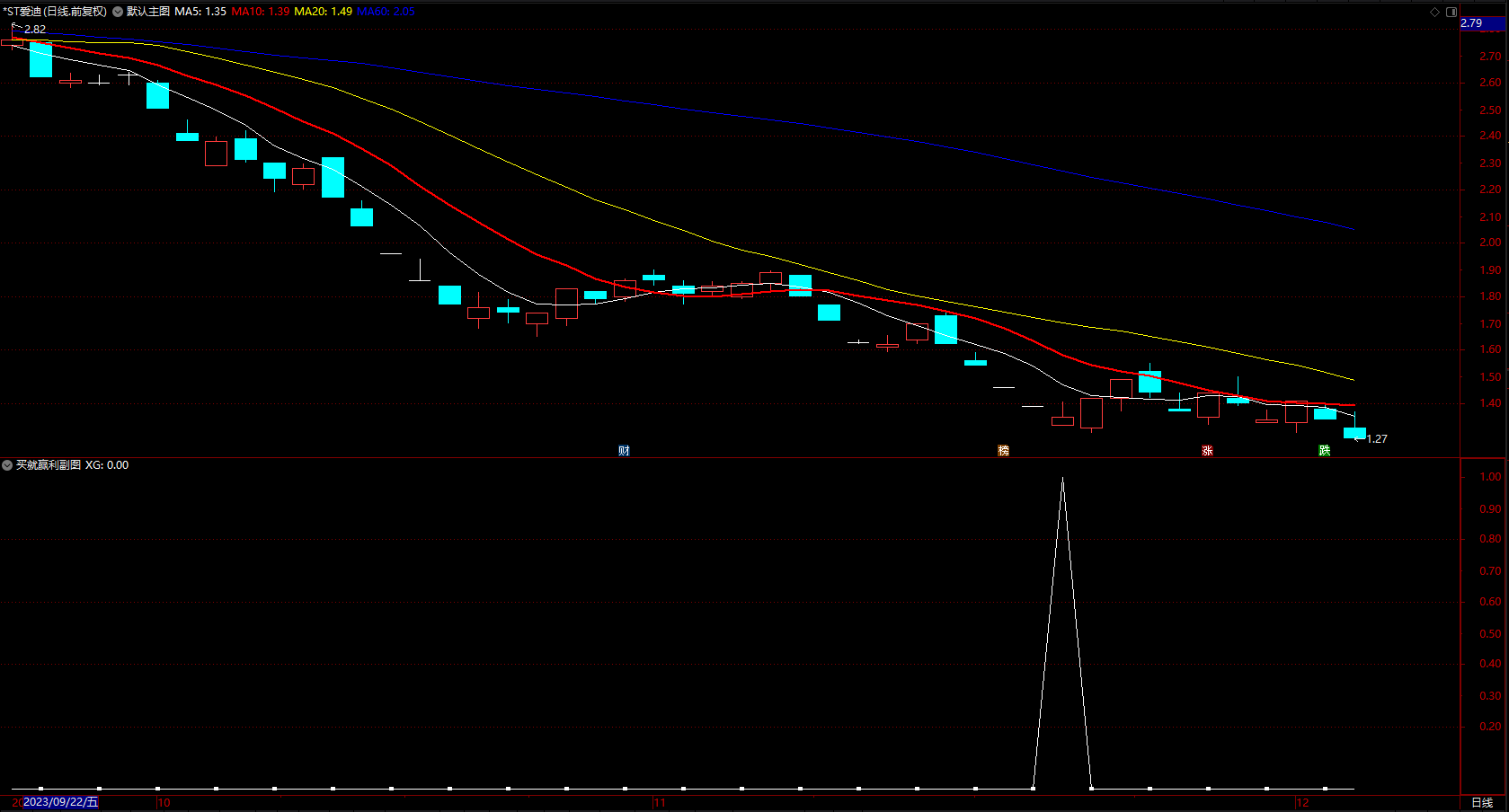Click the diamond marker icon at top right

(1434, 12)
